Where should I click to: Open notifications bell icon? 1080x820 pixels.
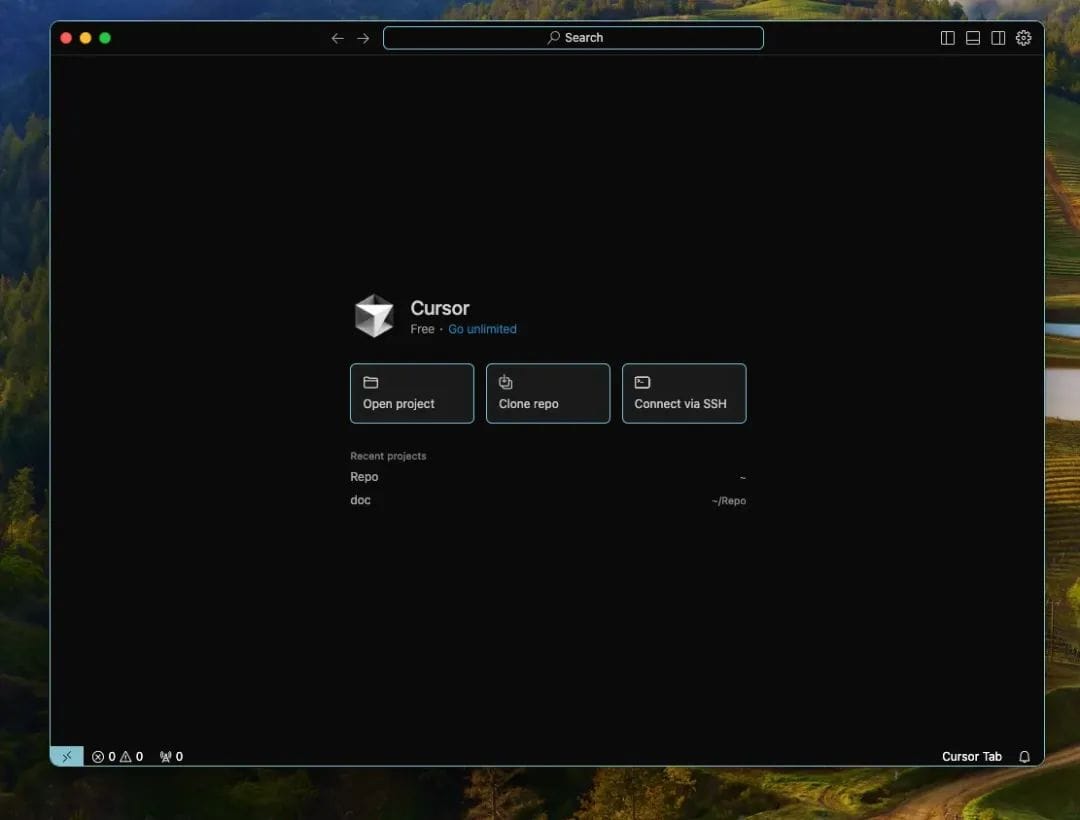point(1024,757)
